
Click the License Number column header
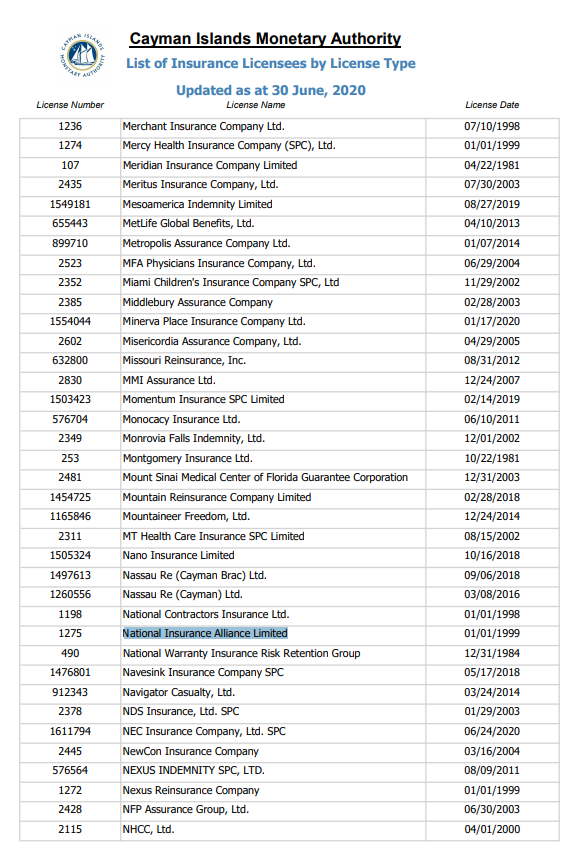70,105
